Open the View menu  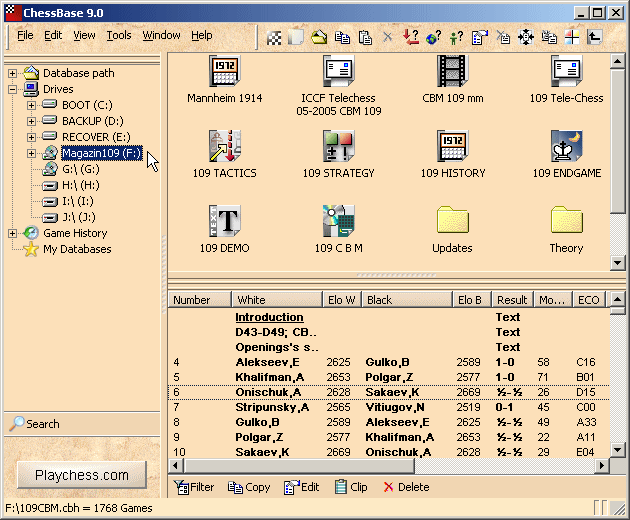84,35
